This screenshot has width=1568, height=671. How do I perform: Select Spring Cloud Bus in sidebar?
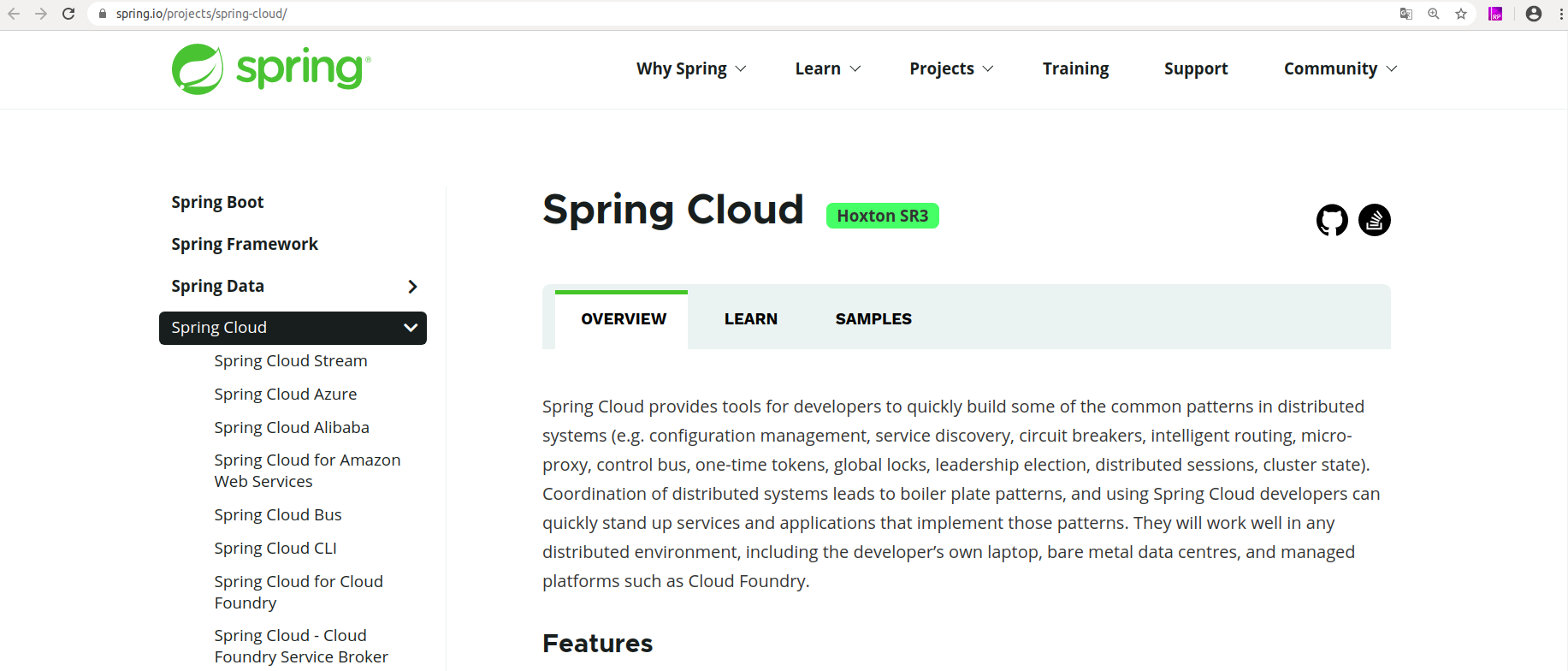point(278,515)
